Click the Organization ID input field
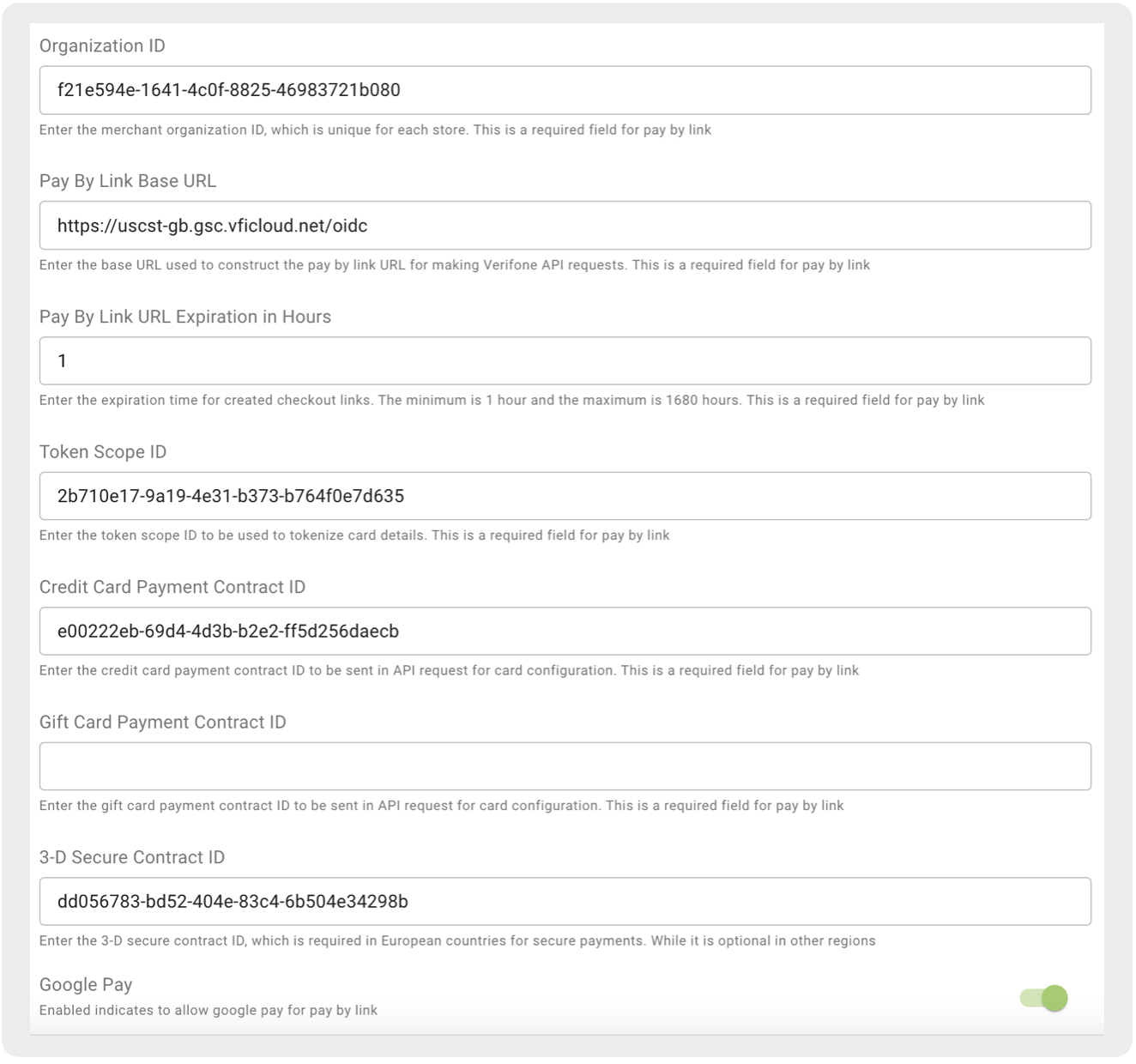 tap(565, 90)
